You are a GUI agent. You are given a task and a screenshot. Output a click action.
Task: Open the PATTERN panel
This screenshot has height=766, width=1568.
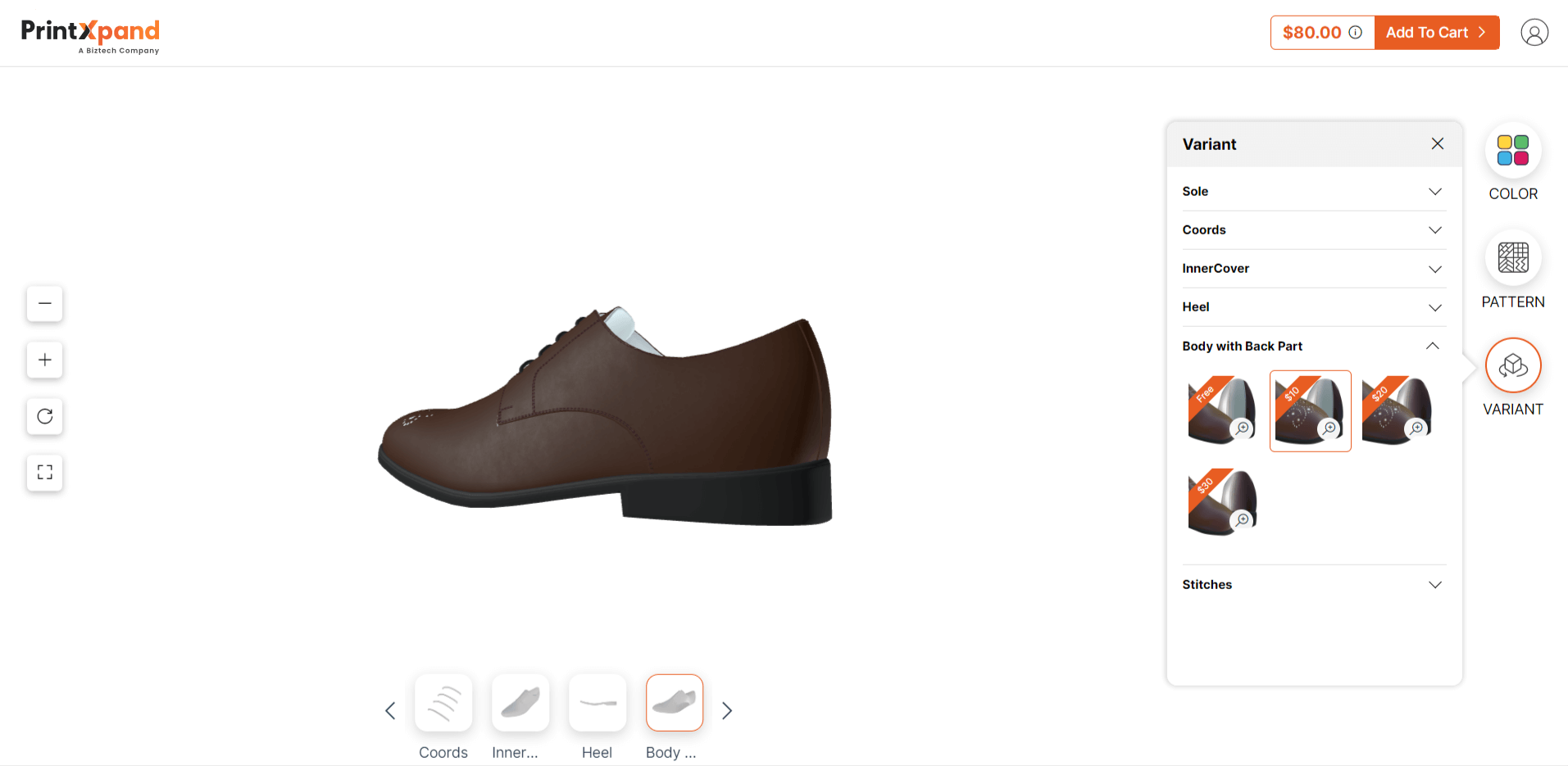[1513, 258]
